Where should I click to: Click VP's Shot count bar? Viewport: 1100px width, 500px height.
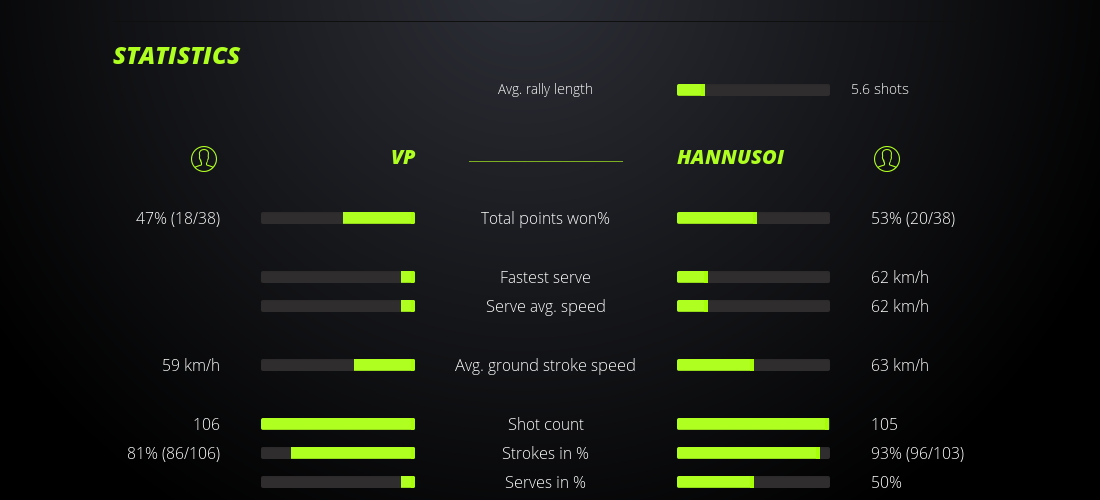click(338, 424)
